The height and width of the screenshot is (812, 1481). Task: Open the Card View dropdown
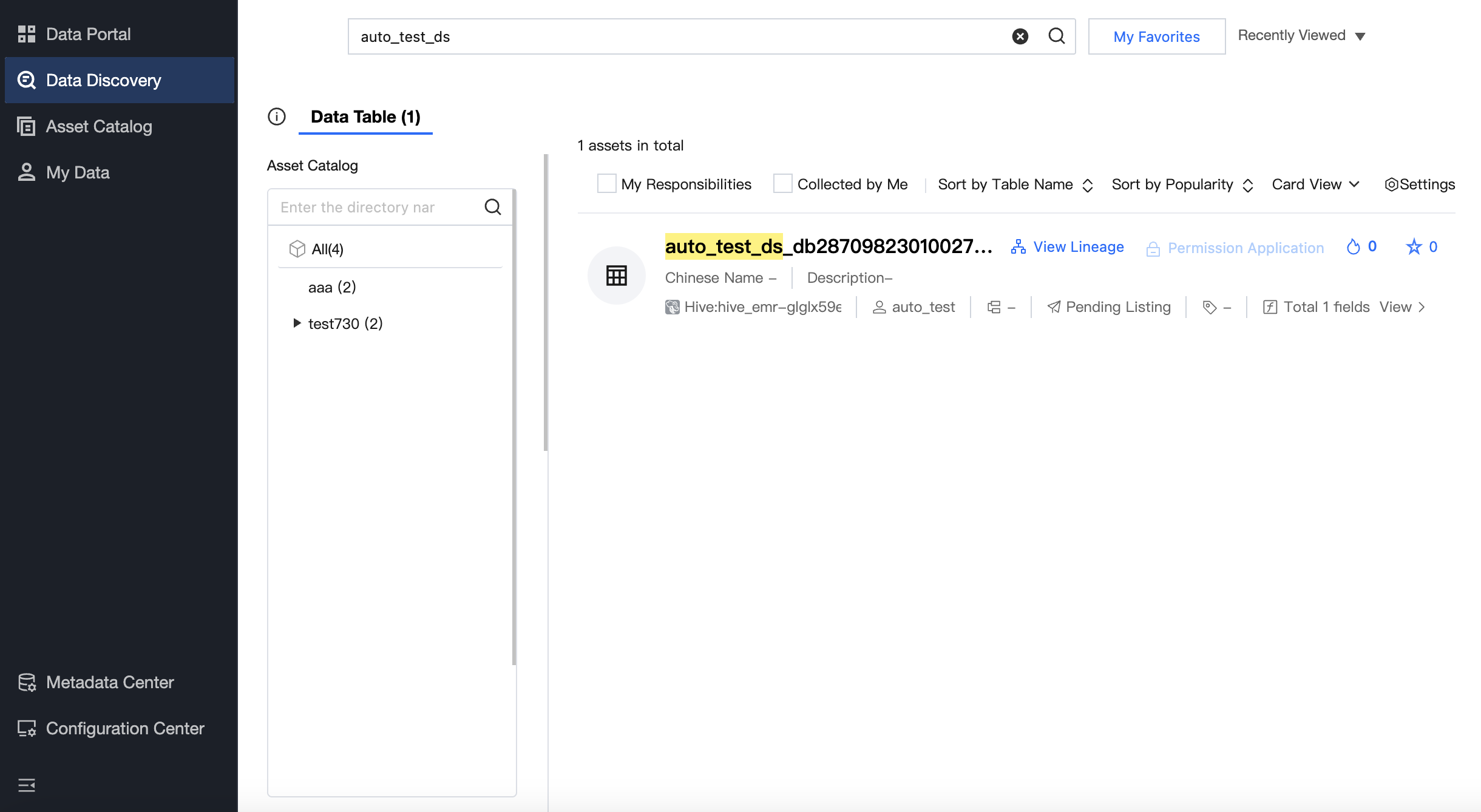1315,184
